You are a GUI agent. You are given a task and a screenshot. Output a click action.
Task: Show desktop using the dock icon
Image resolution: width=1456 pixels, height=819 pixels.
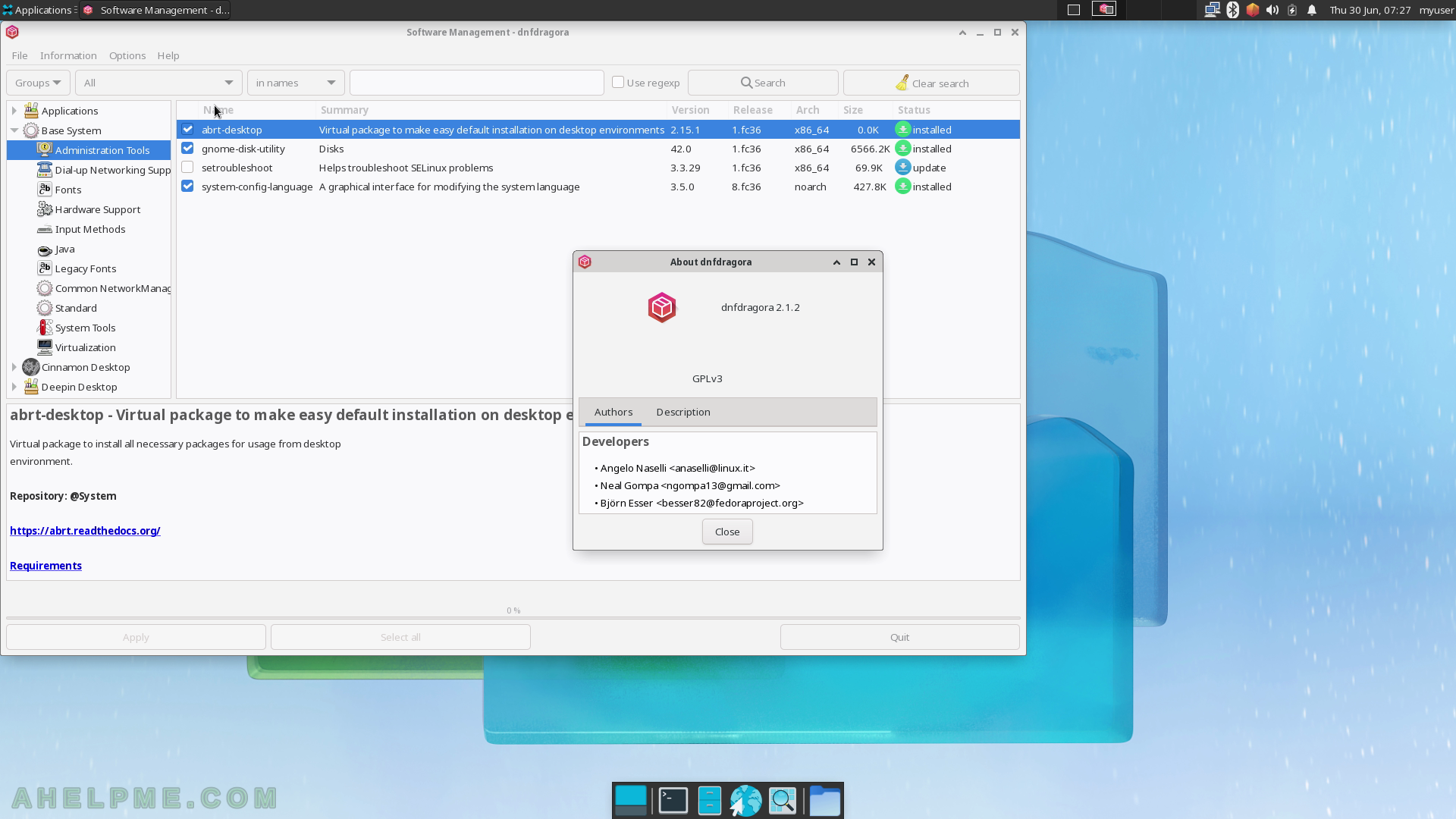pos(631,801)
